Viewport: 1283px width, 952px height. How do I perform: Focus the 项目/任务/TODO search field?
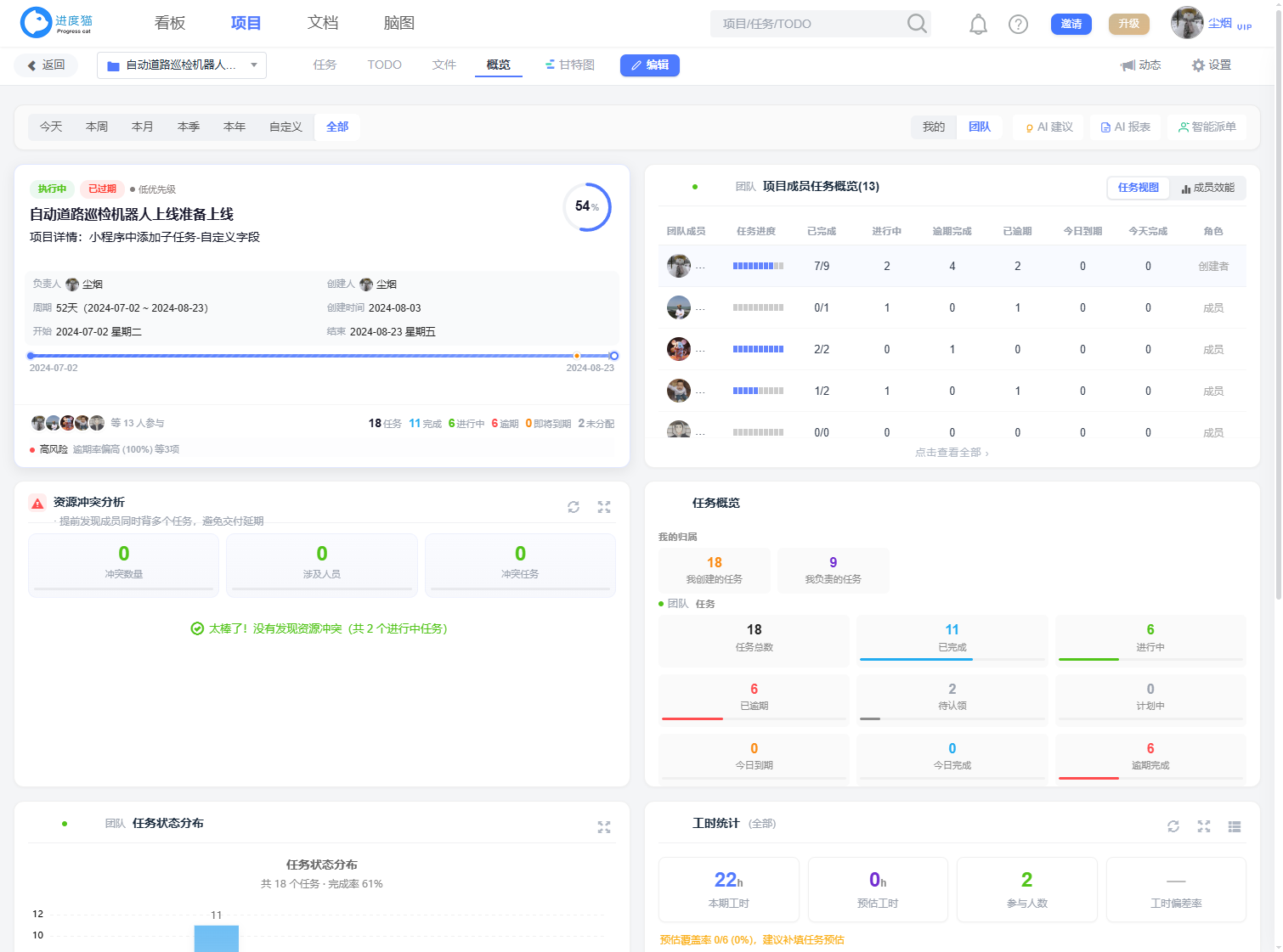click(807, 24)
